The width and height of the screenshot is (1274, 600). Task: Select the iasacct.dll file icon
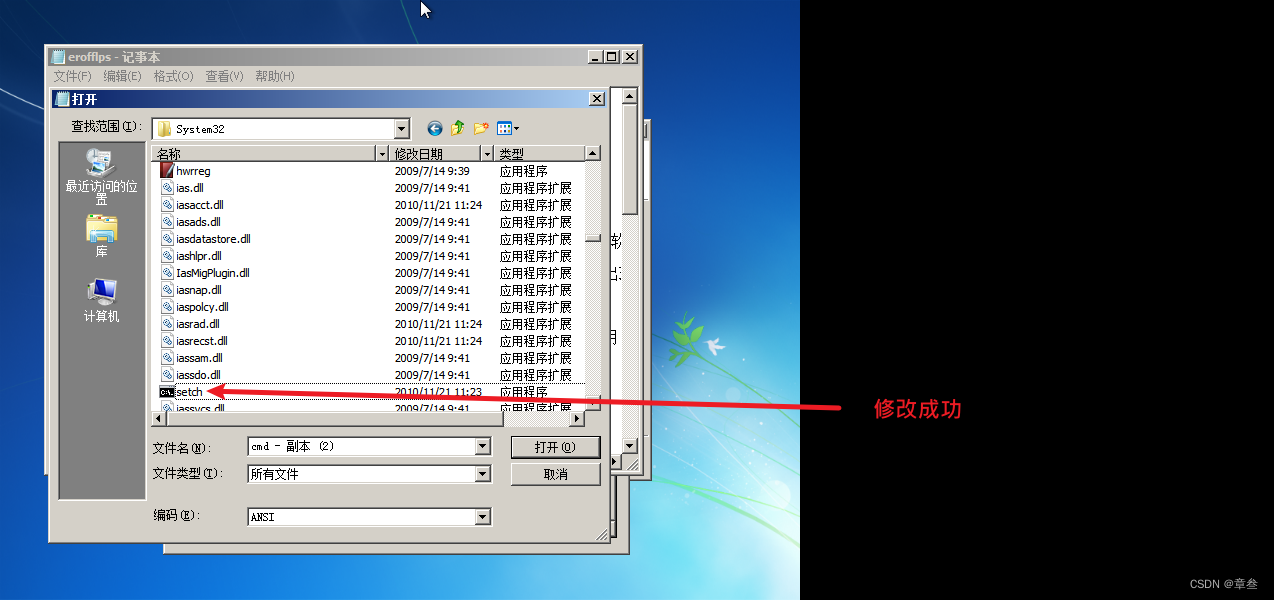[167, 205]
